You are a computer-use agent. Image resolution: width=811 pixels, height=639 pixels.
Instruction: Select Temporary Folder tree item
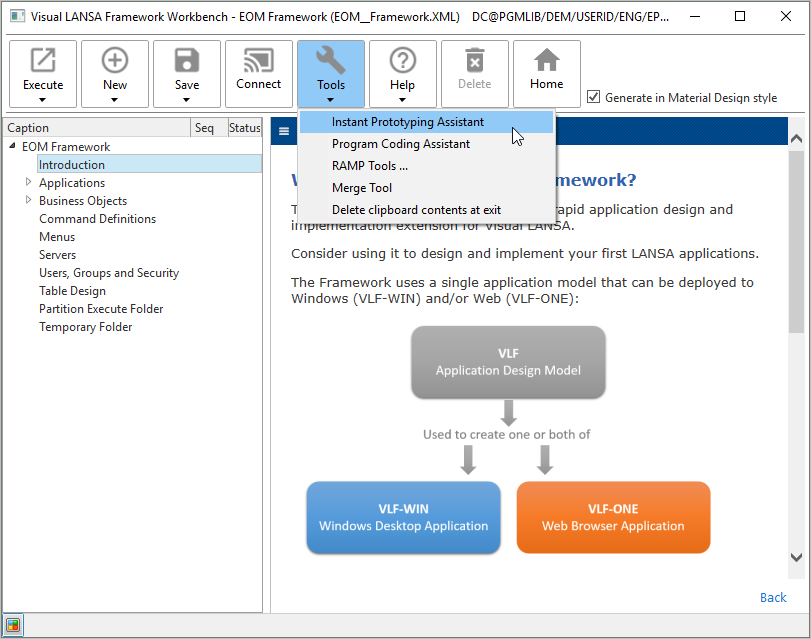(85, 327)
